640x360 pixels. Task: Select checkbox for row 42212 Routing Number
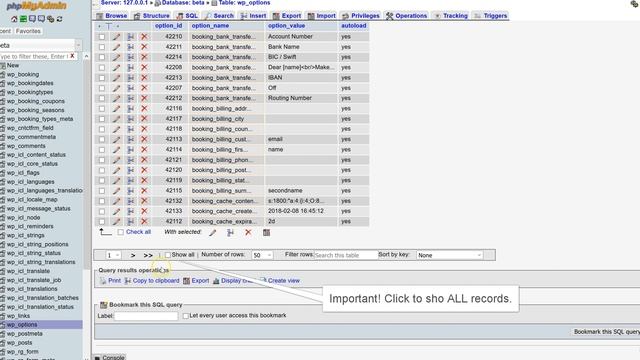(102, 98)
